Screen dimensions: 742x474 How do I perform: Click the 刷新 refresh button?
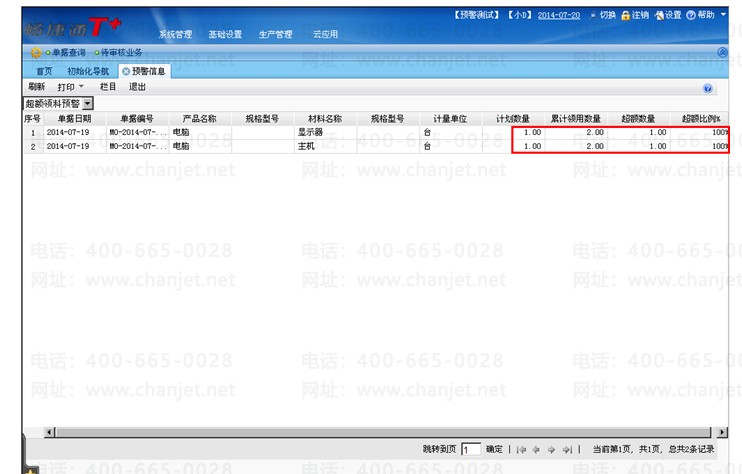[36, 87]
